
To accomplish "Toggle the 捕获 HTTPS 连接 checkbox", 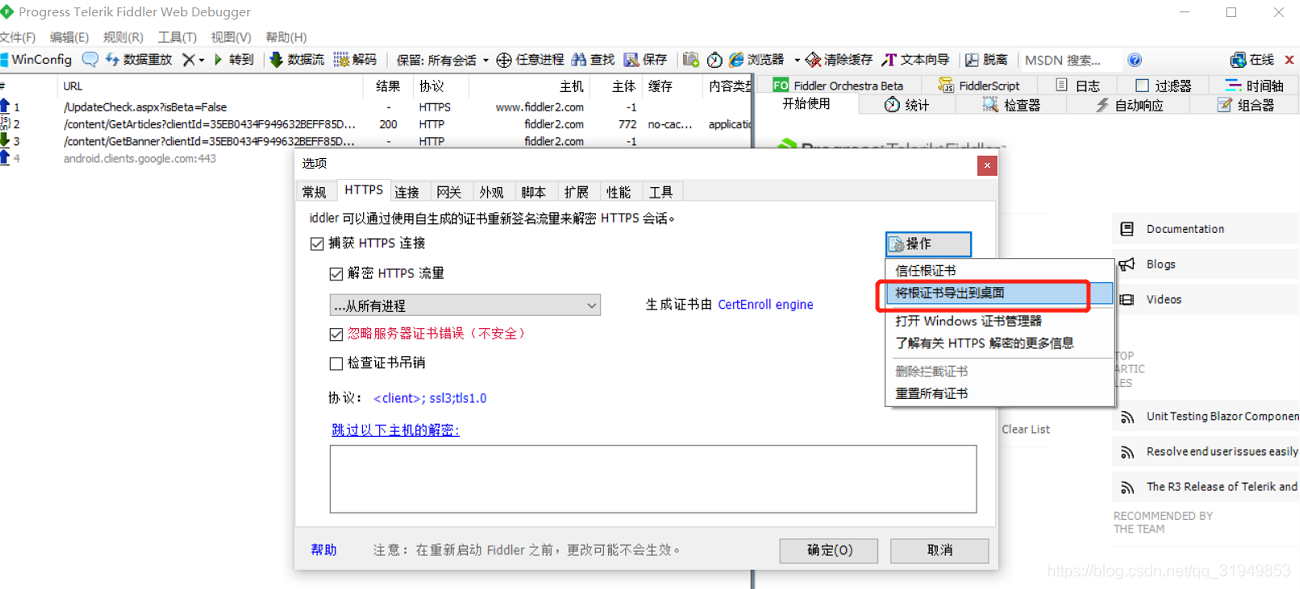I will click(317, 243).
